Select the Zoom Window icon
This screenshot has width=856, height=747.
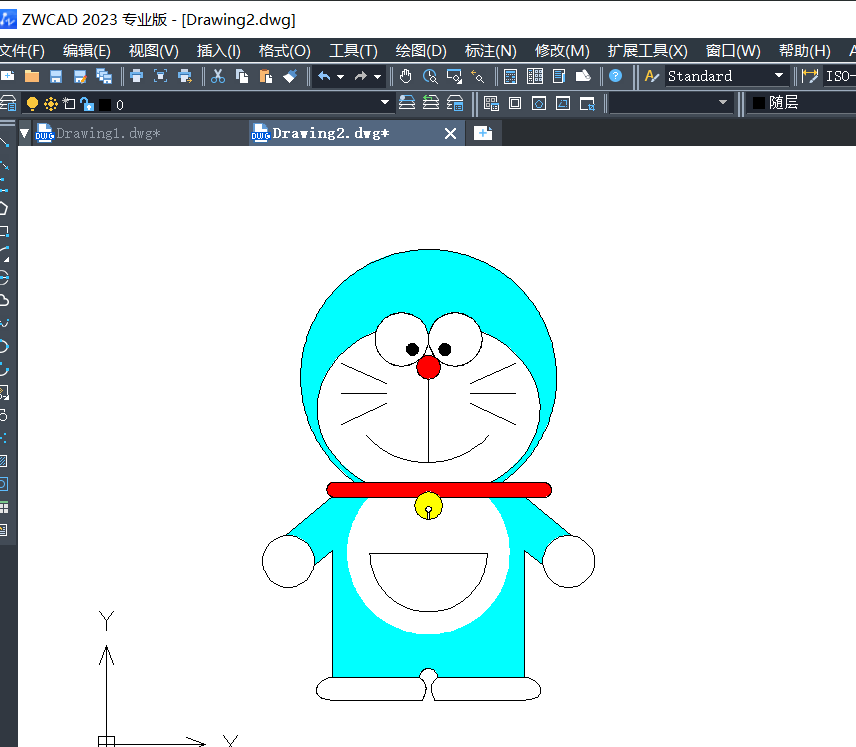pos(454,76)
